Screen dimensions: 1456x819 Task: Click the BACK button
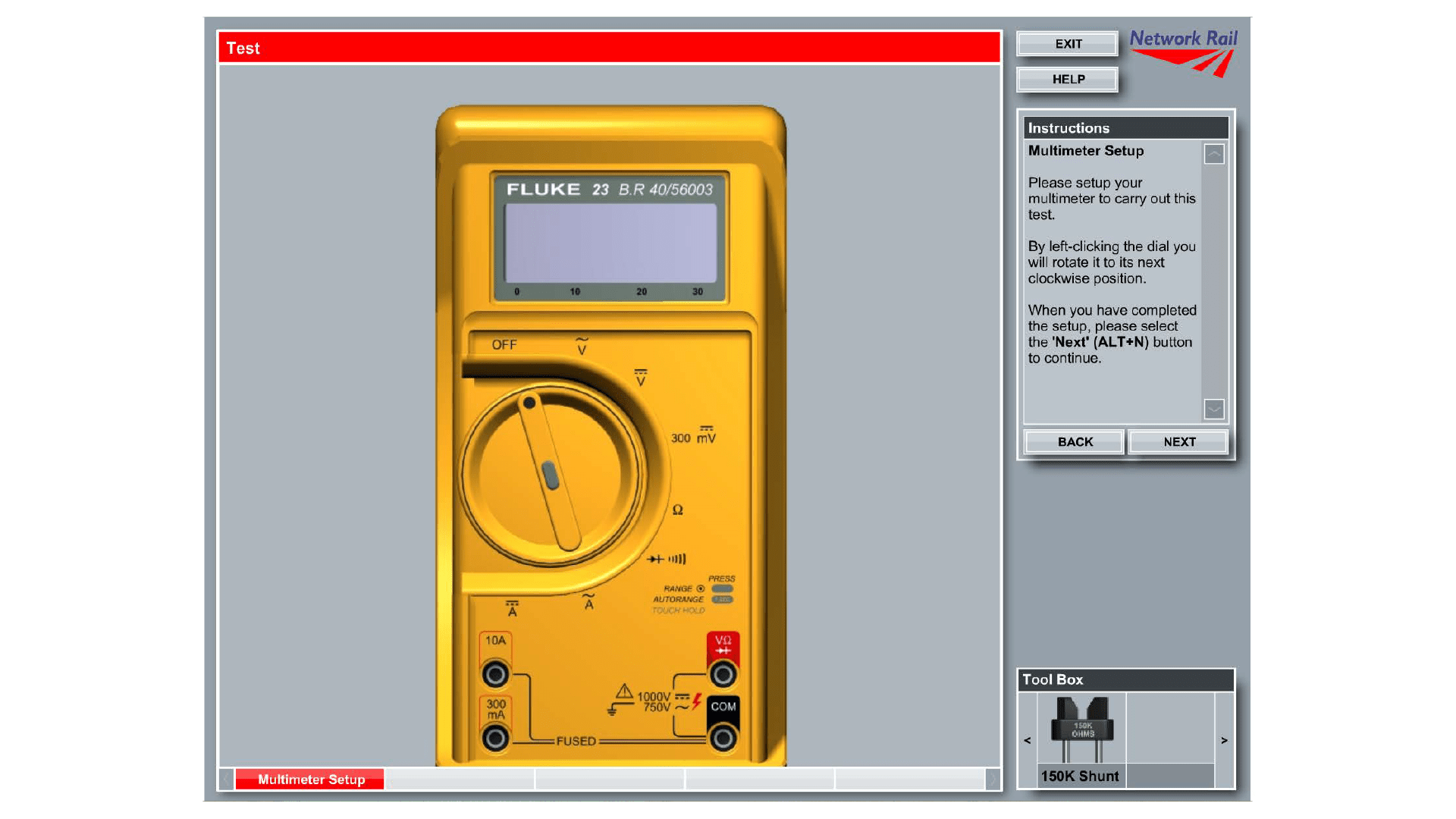click(x=1075, y=442)
